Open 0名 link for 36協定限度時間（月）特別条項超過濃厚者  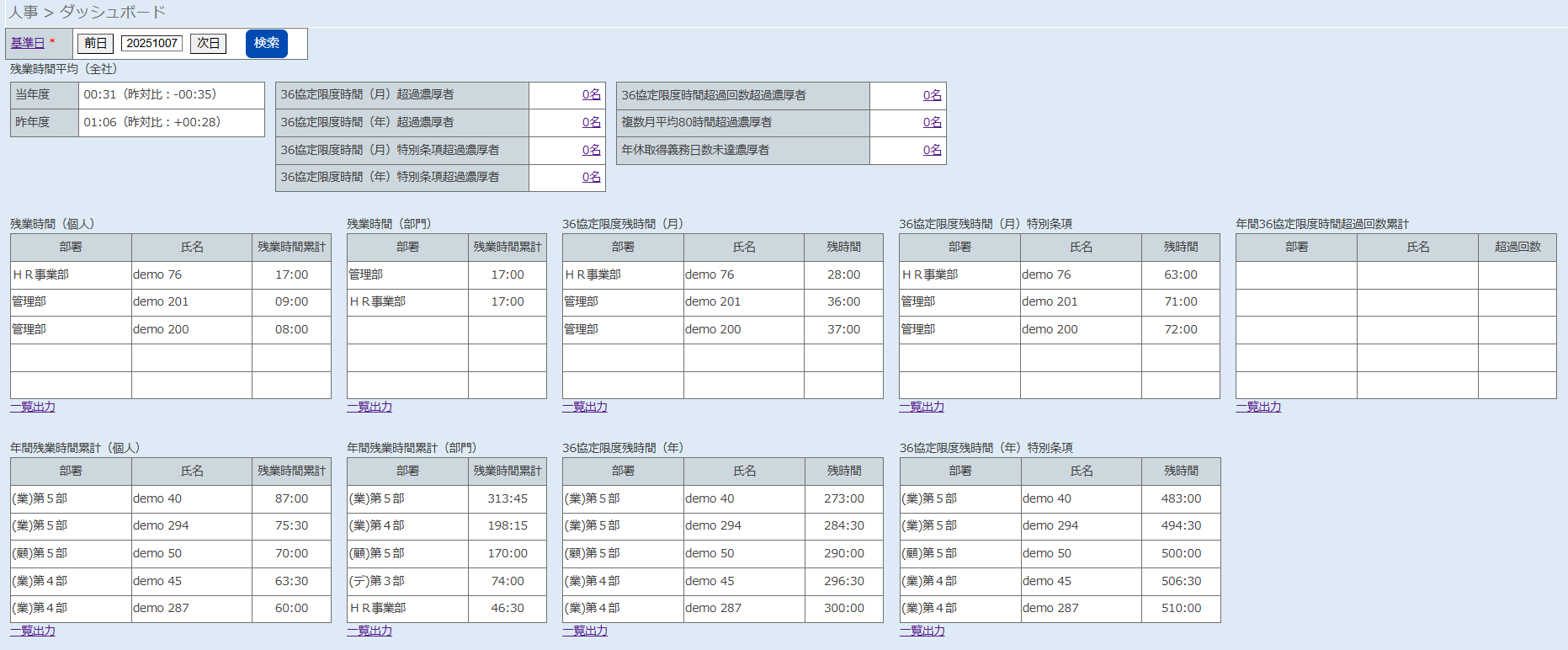point(591,150)
